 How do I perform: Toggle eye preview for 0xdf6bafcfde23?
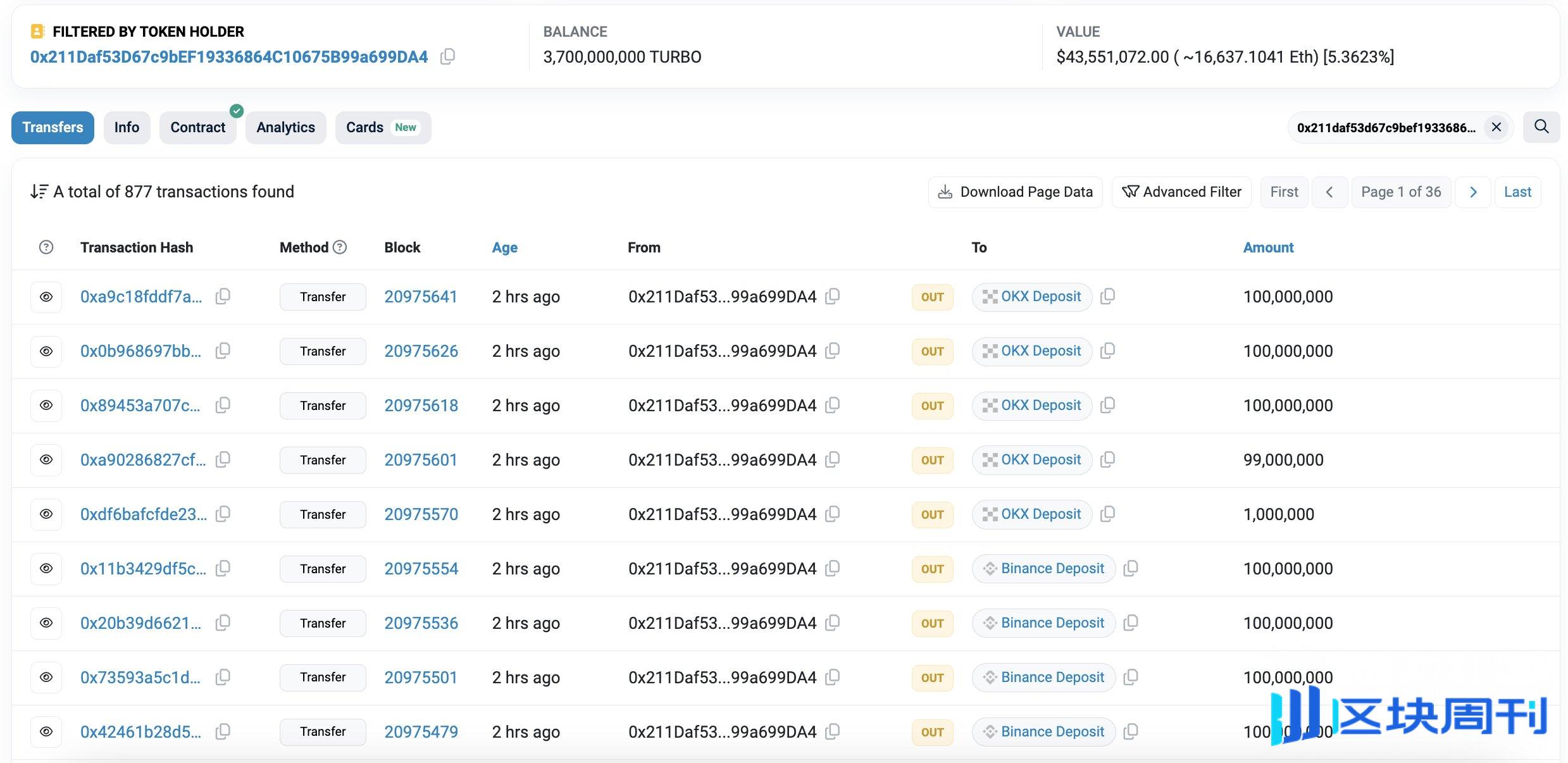46,514
